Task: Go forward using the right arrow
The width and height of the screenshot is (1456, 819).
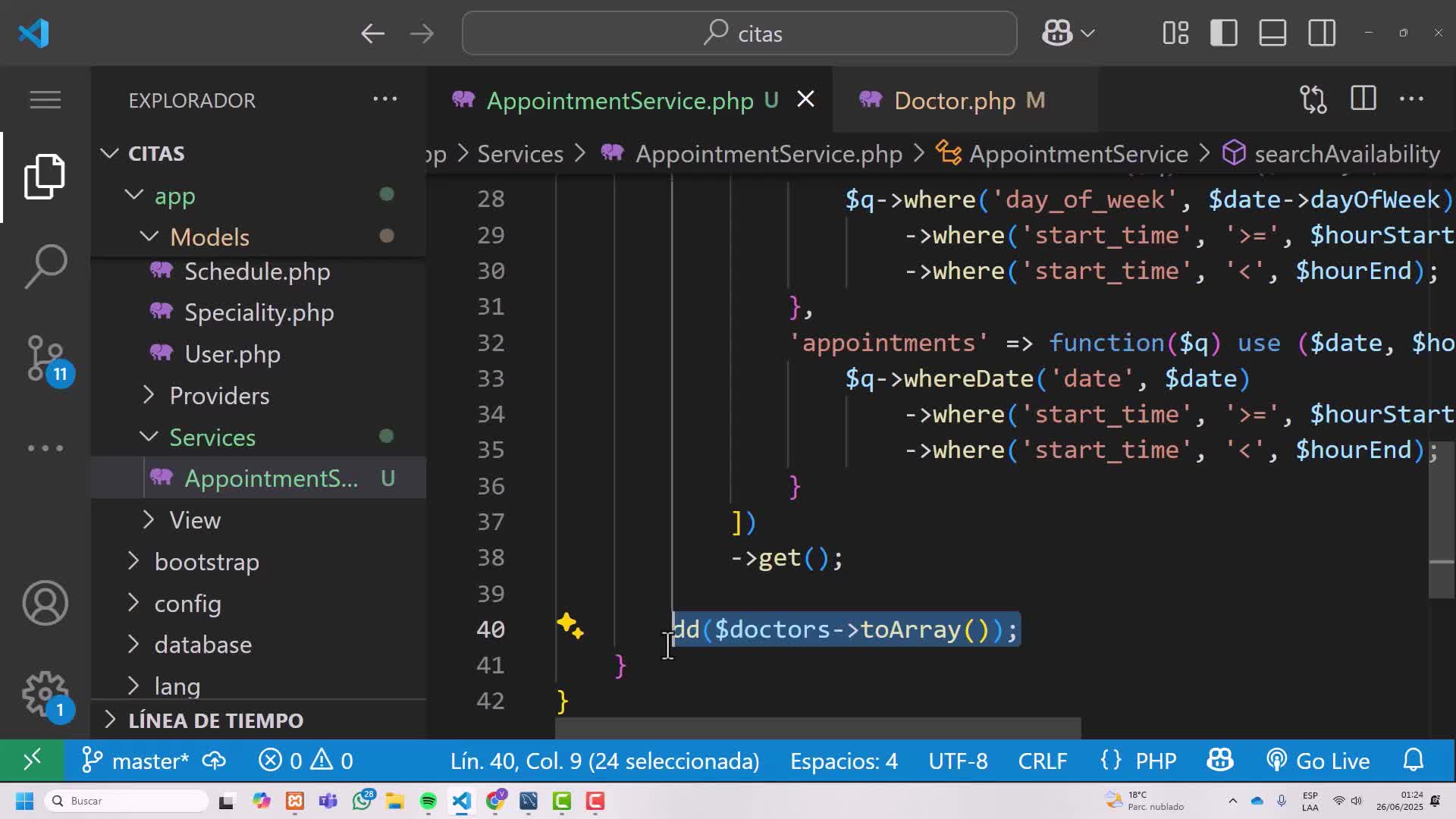Action: point(422,33)
